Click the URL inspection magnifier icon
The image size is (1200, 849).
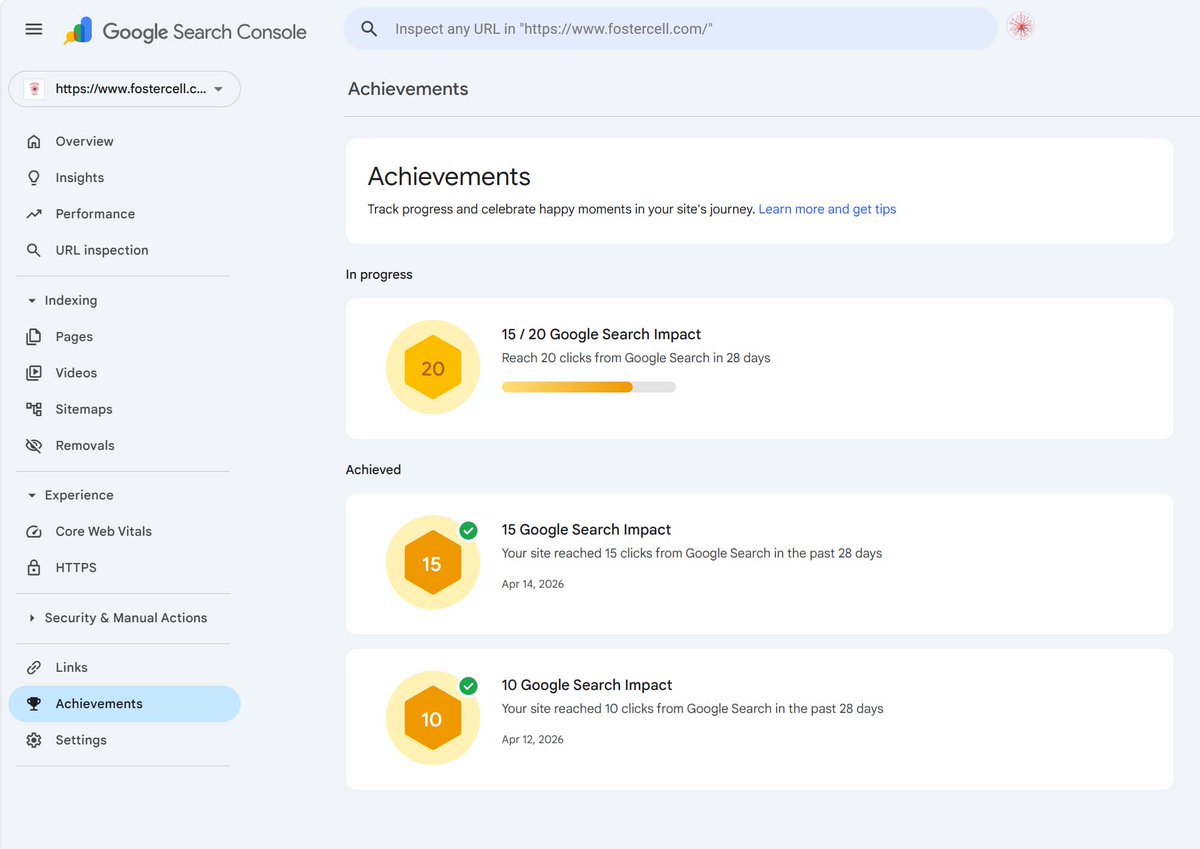pos(34,250)
